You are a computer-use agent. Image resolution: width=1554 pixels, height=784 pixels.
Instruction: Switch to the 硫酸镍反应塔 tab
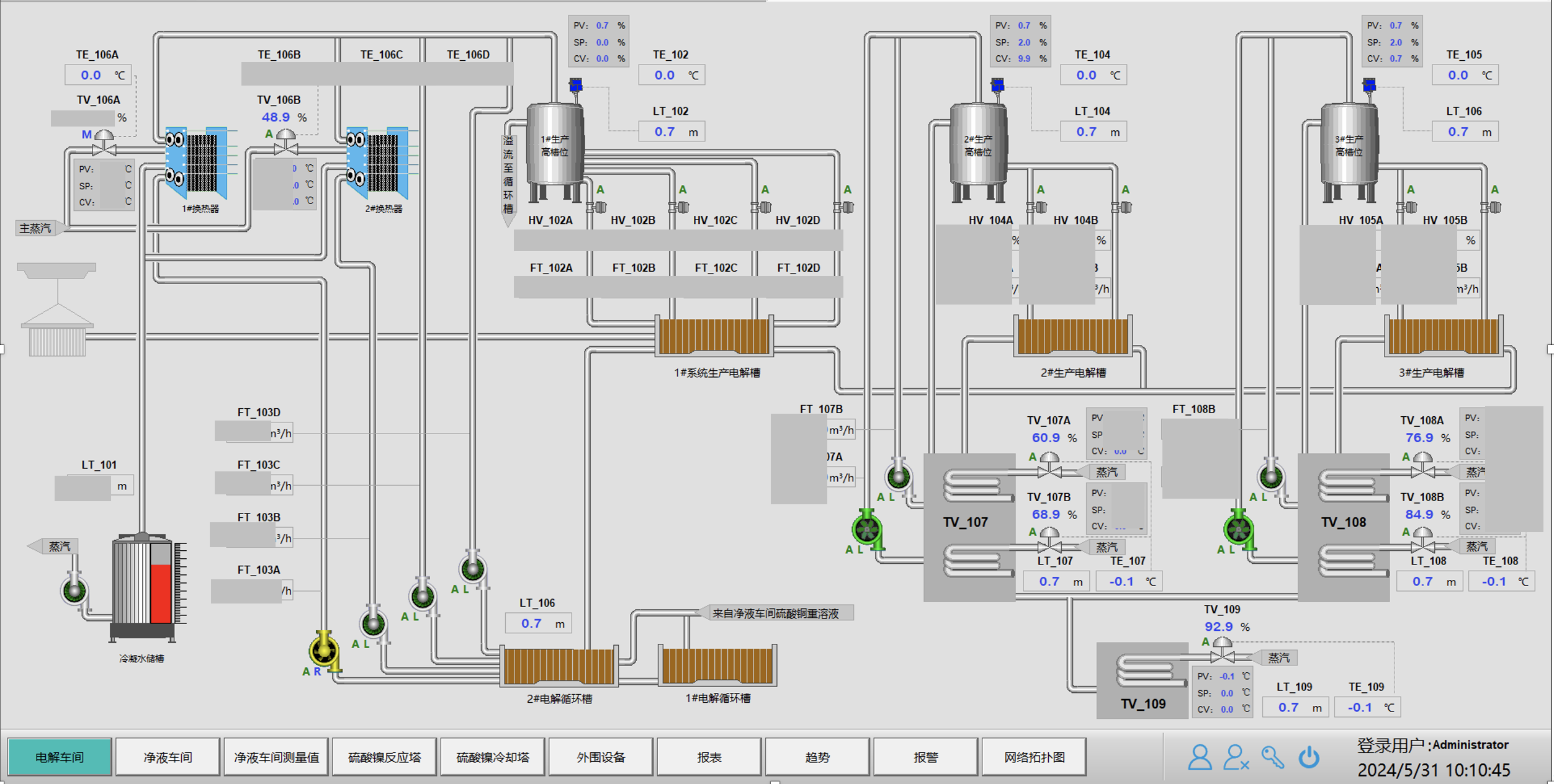tap(384, 757)
